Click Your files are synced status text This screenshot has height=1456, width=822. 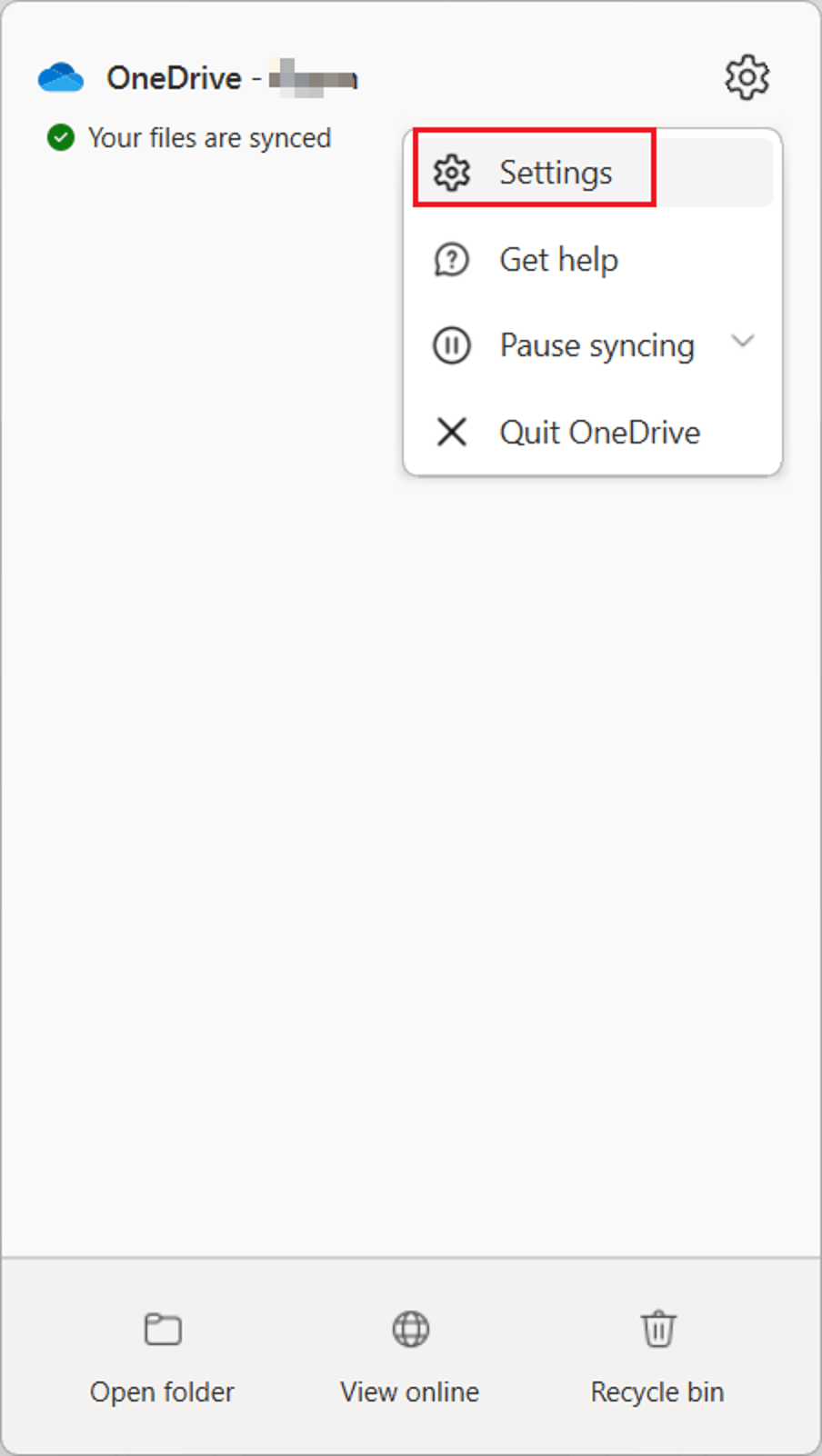[x=209, y=138]
